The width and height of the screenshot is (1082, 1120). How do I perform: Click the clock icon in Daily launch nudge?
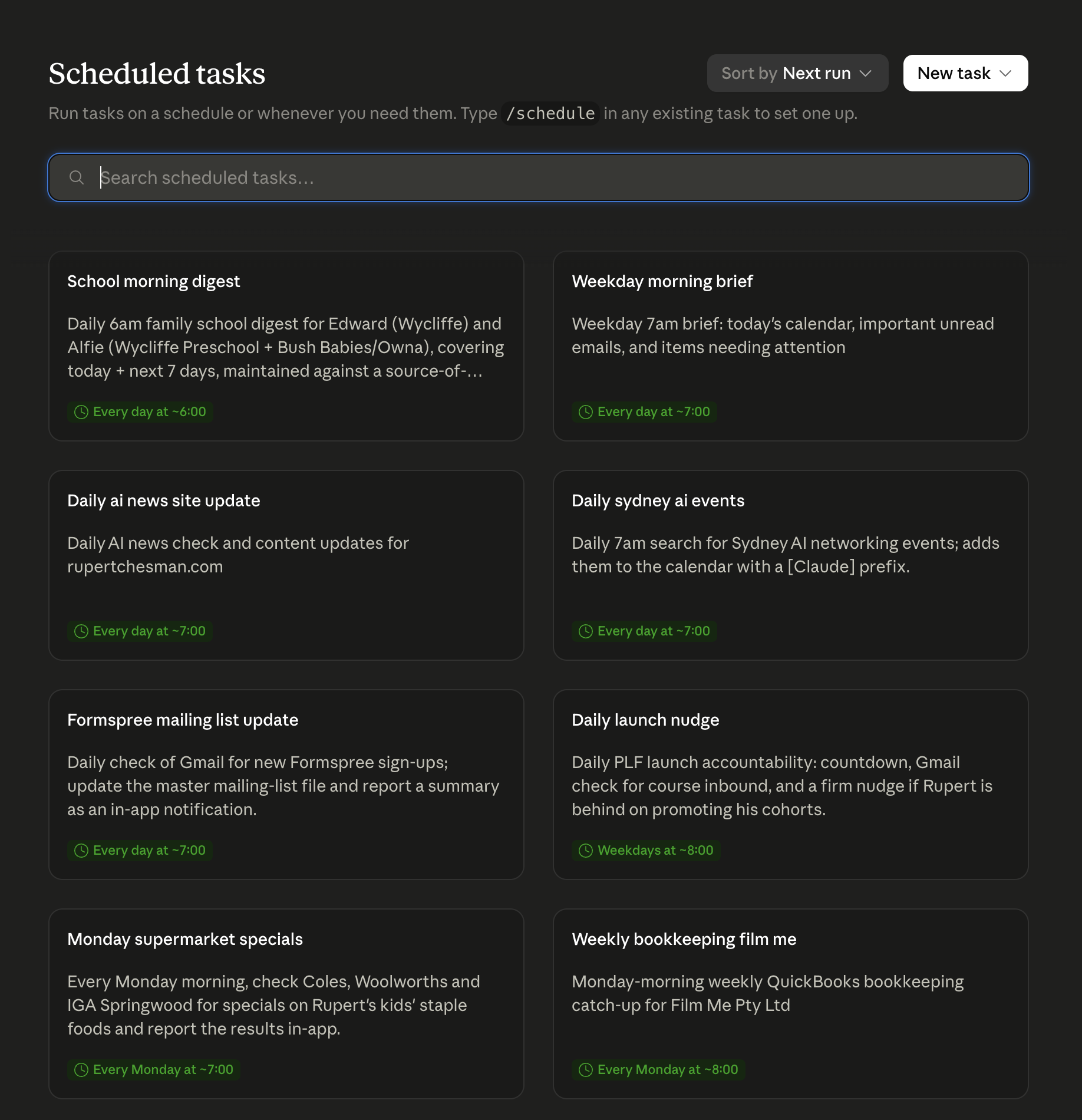coord(586,851)
